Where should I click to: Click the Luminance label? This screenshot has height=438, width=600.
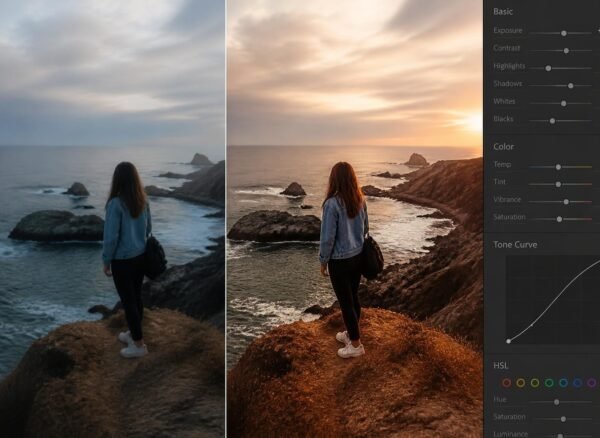[x=511, y=434]
